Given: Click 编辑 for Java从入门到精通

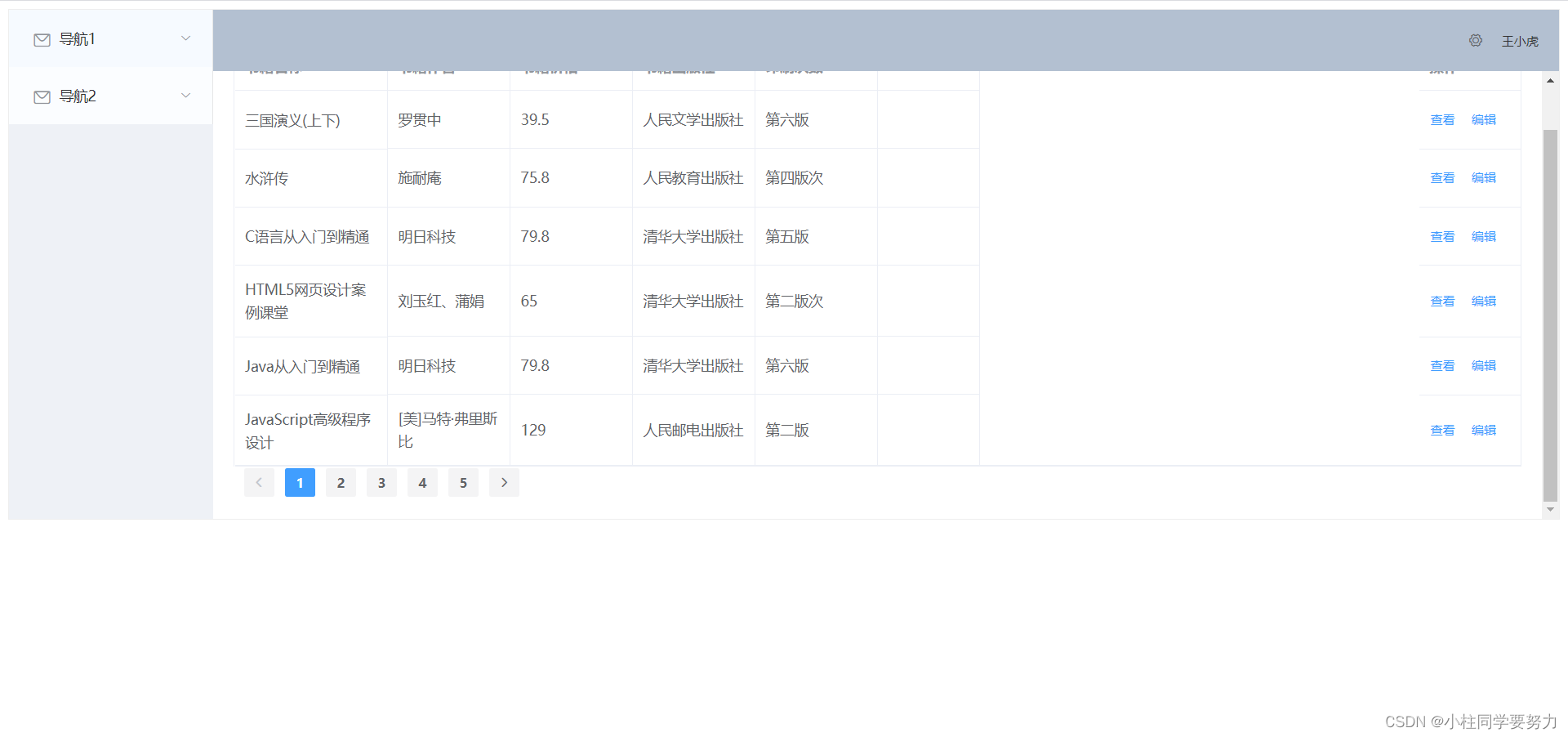Looking at the screenshot, I should [x=1484, y=365].
